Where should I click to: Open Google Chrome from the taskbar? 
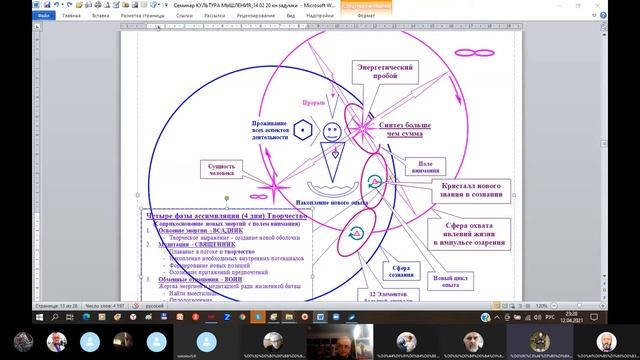pos(242,317)
